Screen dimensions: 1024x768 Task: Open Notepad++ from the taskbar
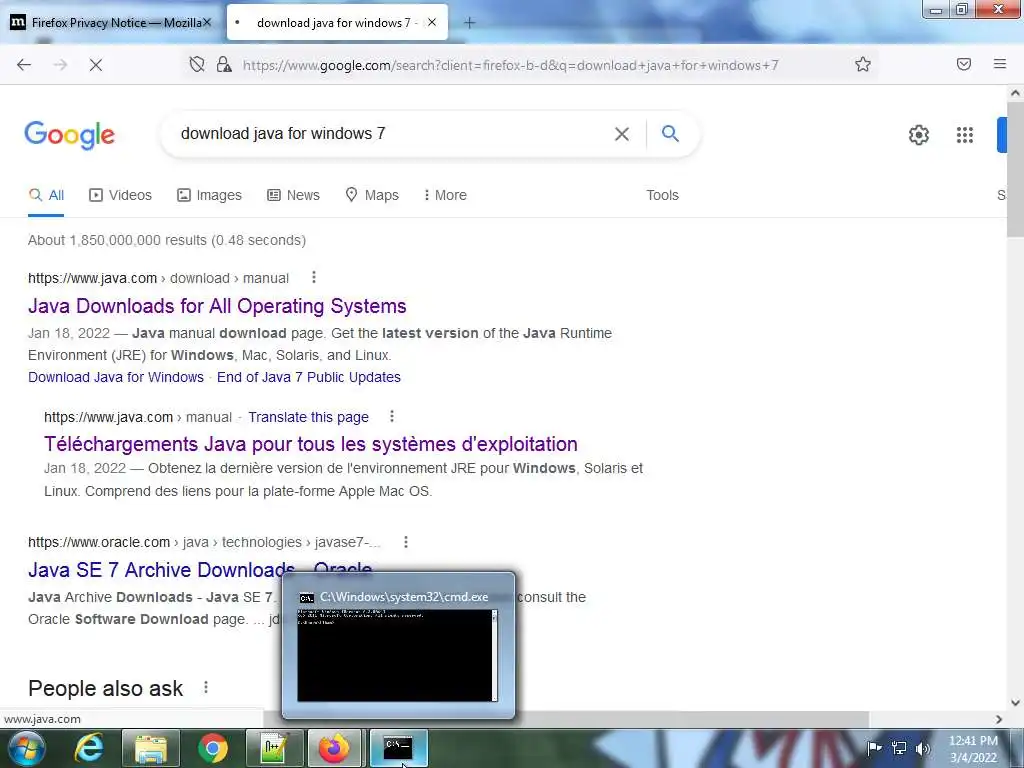[x=274, y=748]
